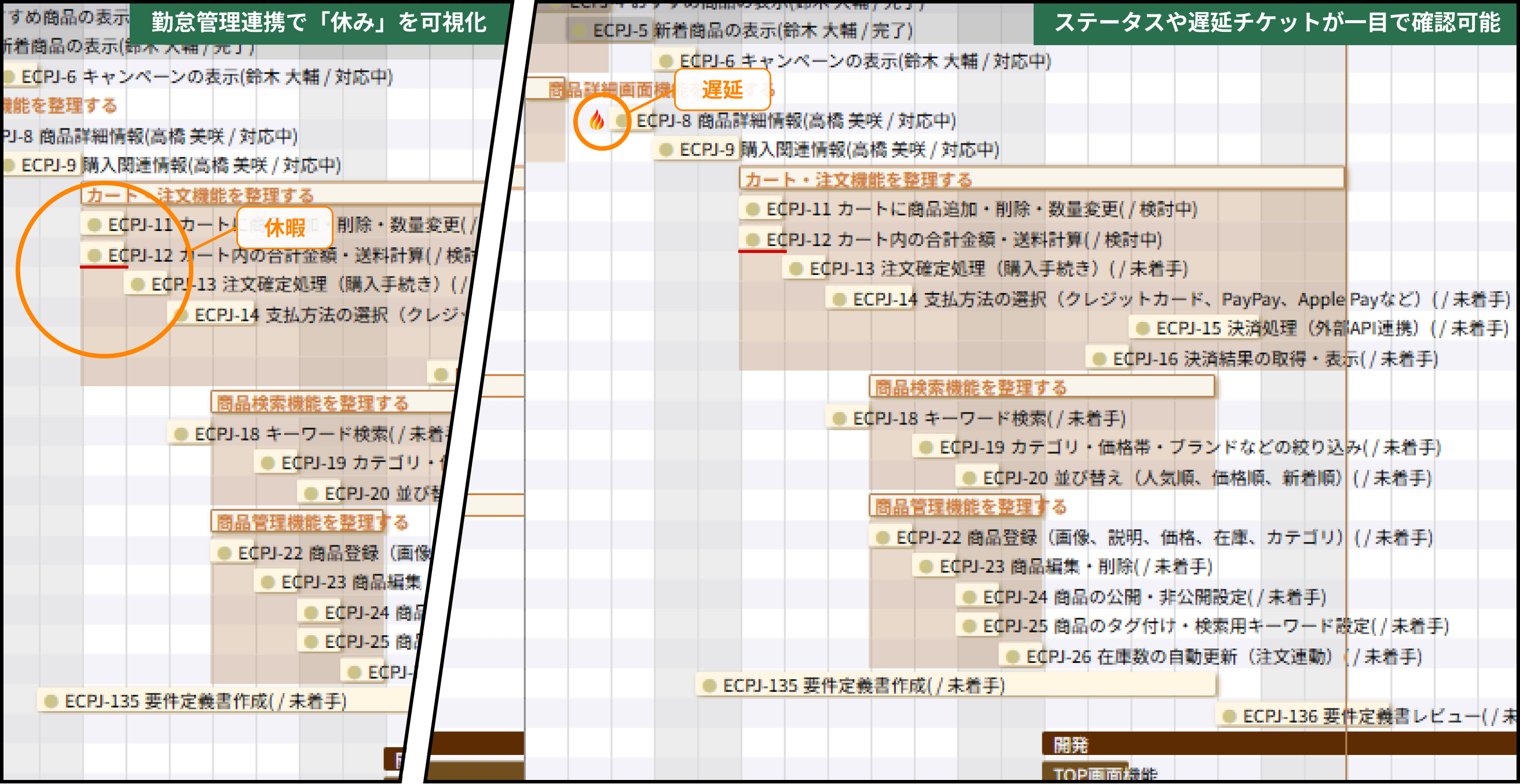Click the status dot of ECPJ-22 商品登録 in the right panel
Viewport: 1520px width, 784px height.
(x=882, y=537)
